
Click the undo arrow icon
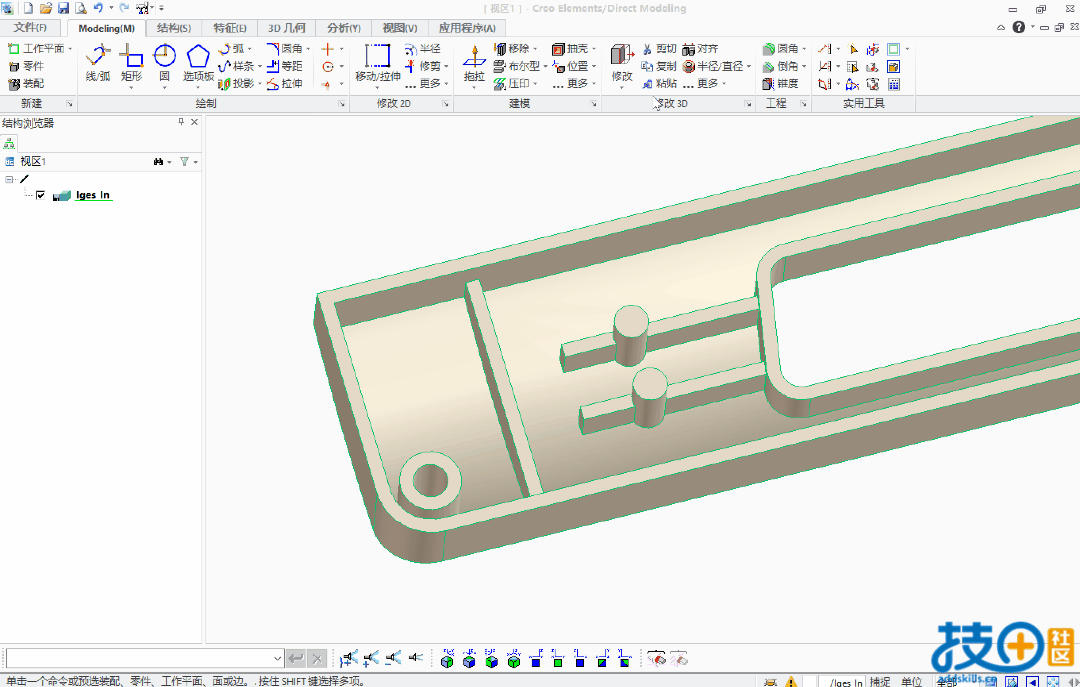pyautogui.click(x=98, y=8)
